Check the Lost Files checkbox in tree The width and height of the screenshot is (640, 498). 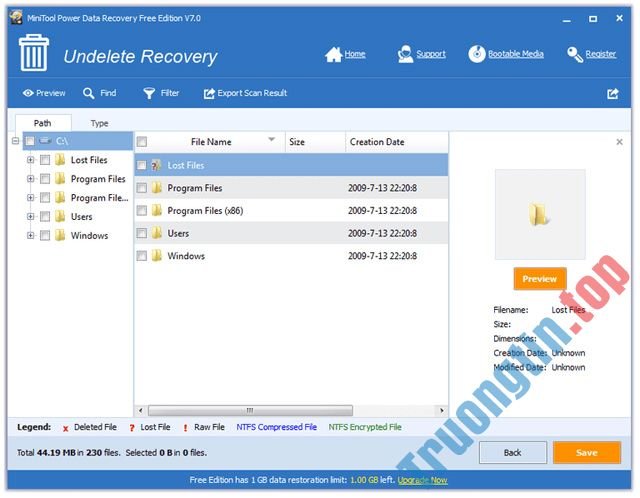[x=45, y=160]
